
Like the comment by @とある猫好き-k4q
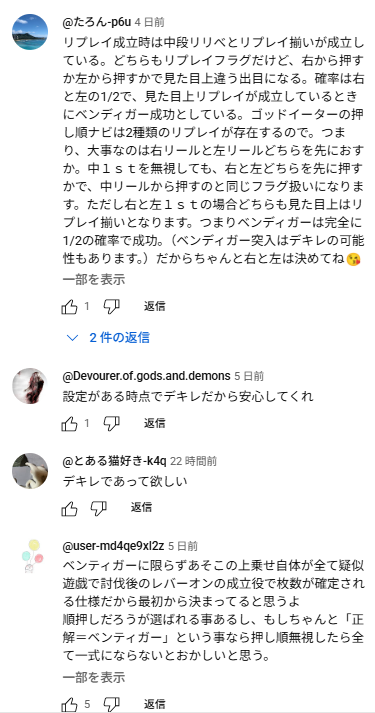pos(69,508)
